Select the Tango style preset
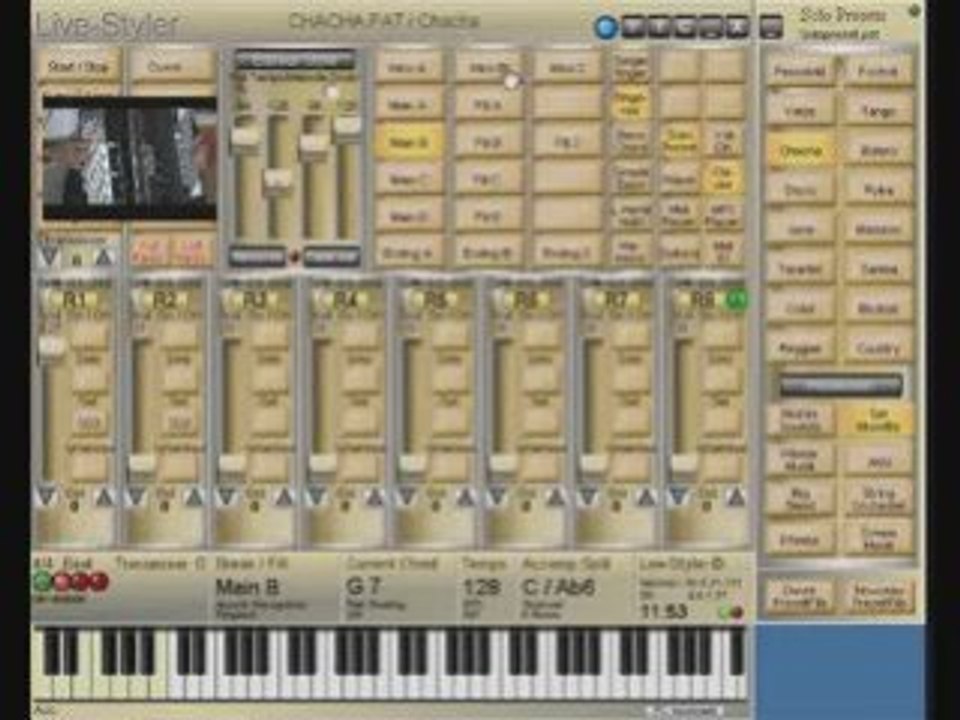This screenshot has height=720, width=960. click(878, 111)
